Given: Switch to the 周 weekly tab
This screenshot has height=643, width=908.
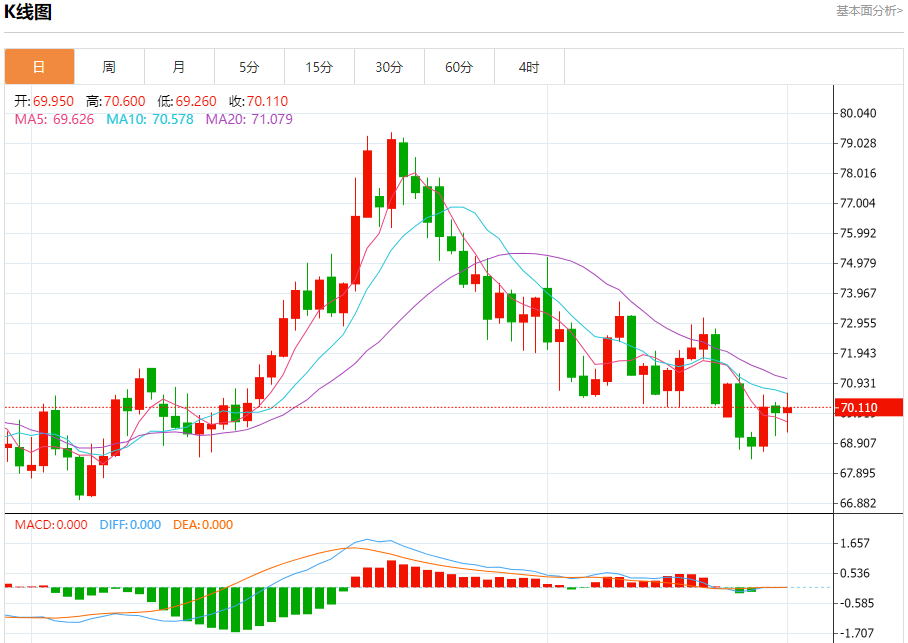Looking at the screenshot, I should tap(109, 67).
